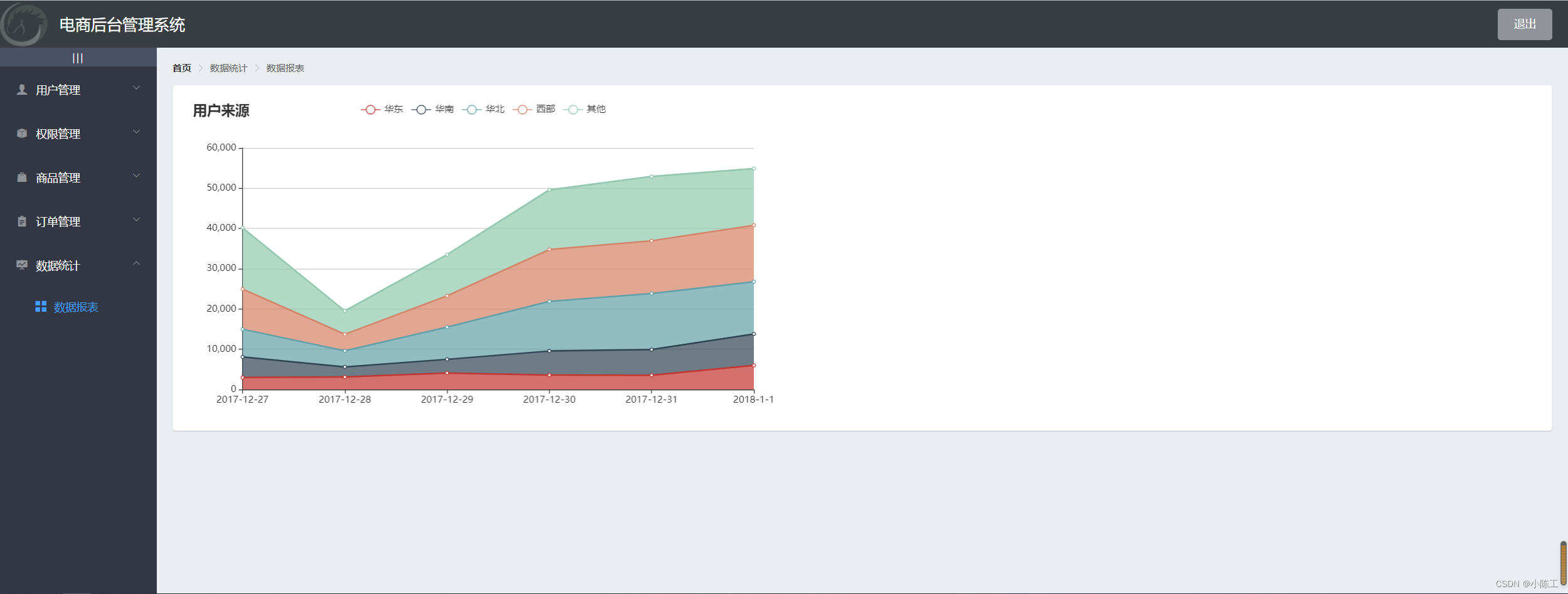The width and height of the screenshot is (1568, 594).
Task: Click the dragon logo in header
Action: coord(24,24)
